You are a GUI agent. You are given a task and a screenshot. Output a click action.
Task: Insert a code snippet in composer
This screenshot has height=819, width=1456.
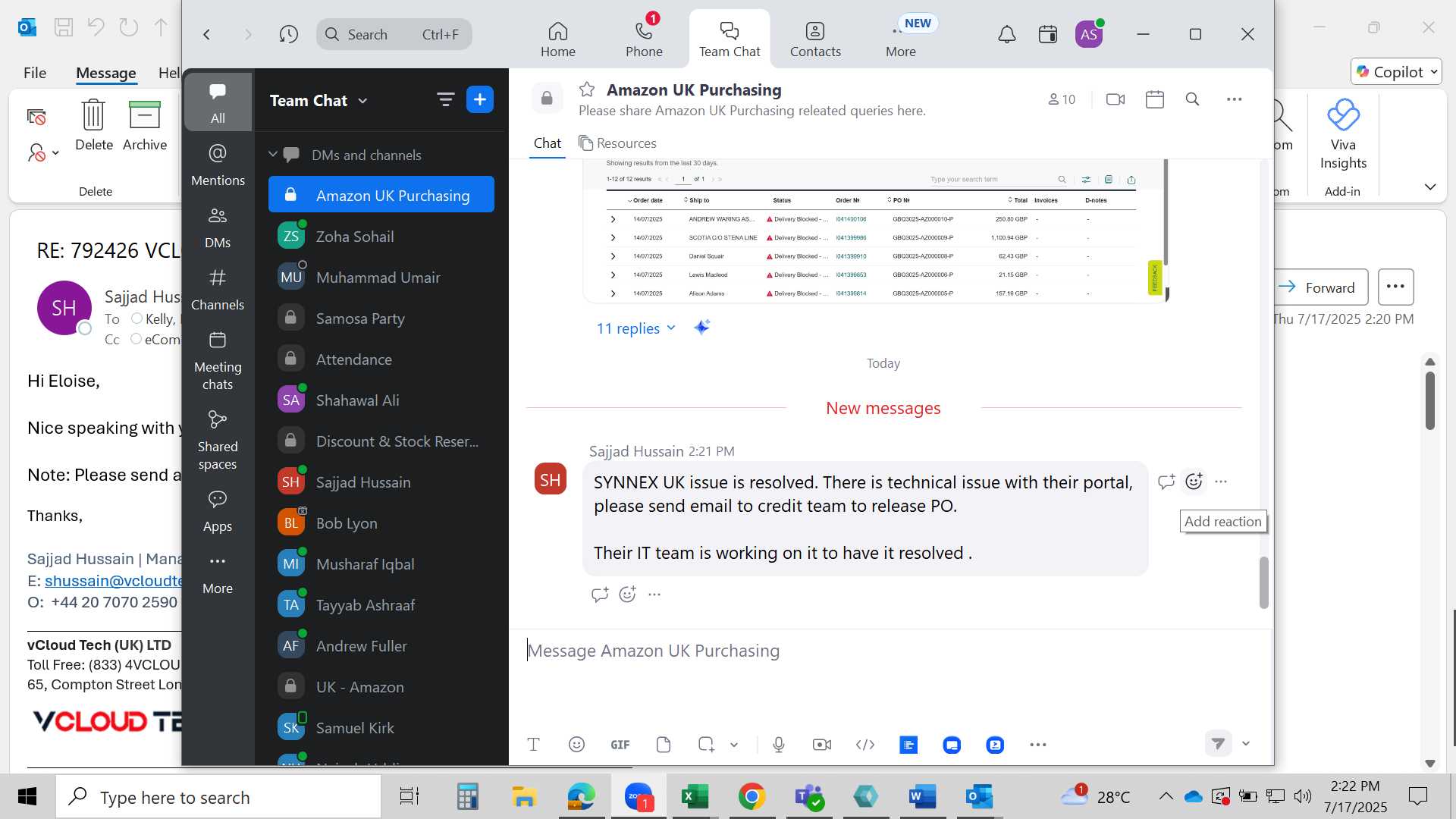pyautogui.click(x=865, y=745)
